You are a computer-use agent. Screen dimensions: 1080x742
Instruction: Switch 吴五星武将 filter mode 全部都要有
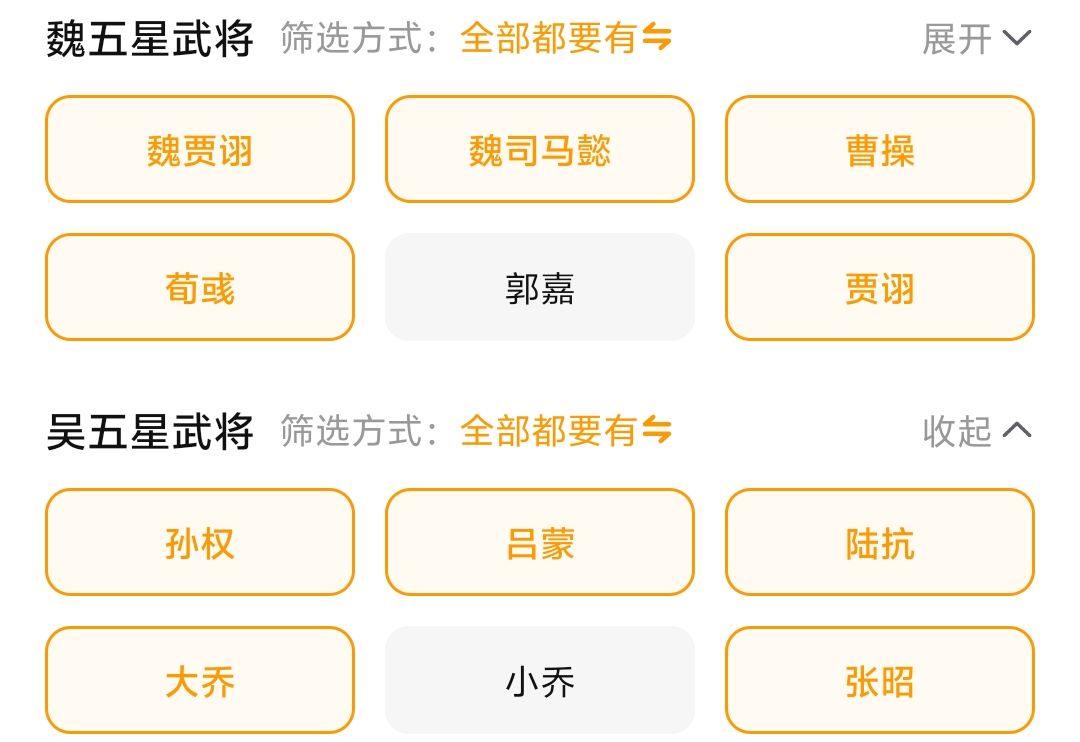pyautogui.click(x=548, y=431)
